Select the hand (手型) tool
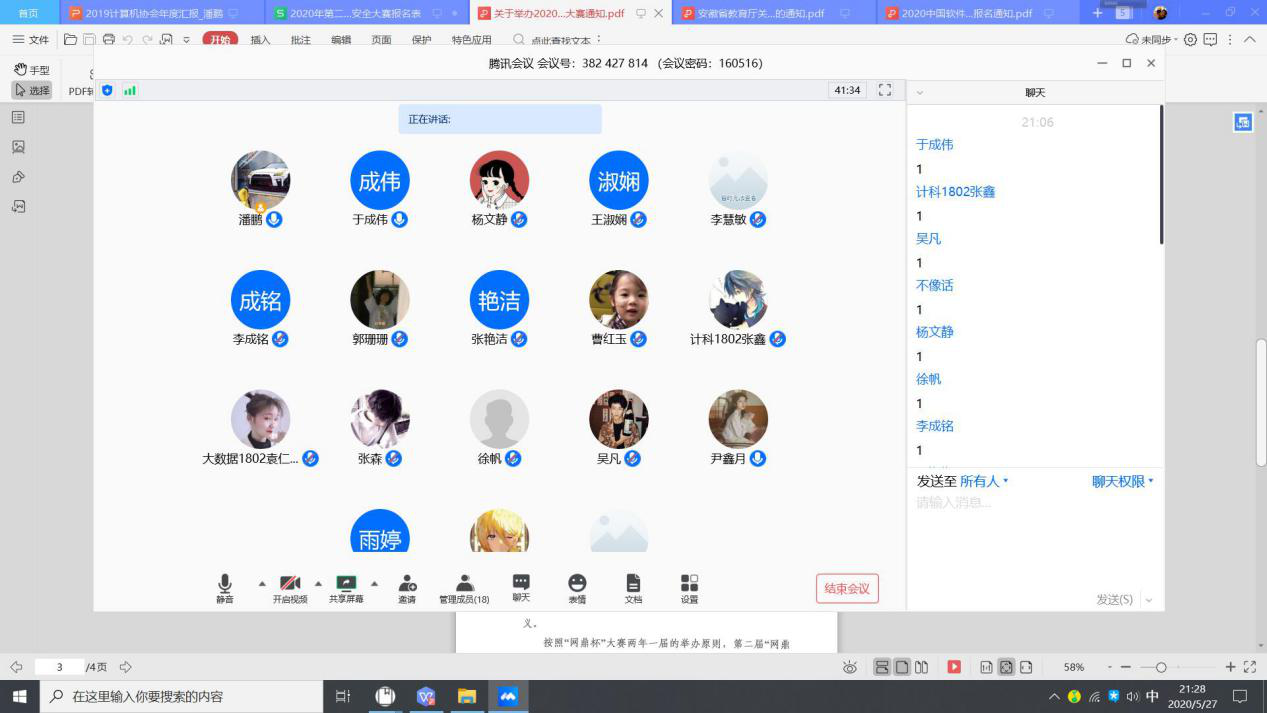1267x713 pixels. coord(32,70)
